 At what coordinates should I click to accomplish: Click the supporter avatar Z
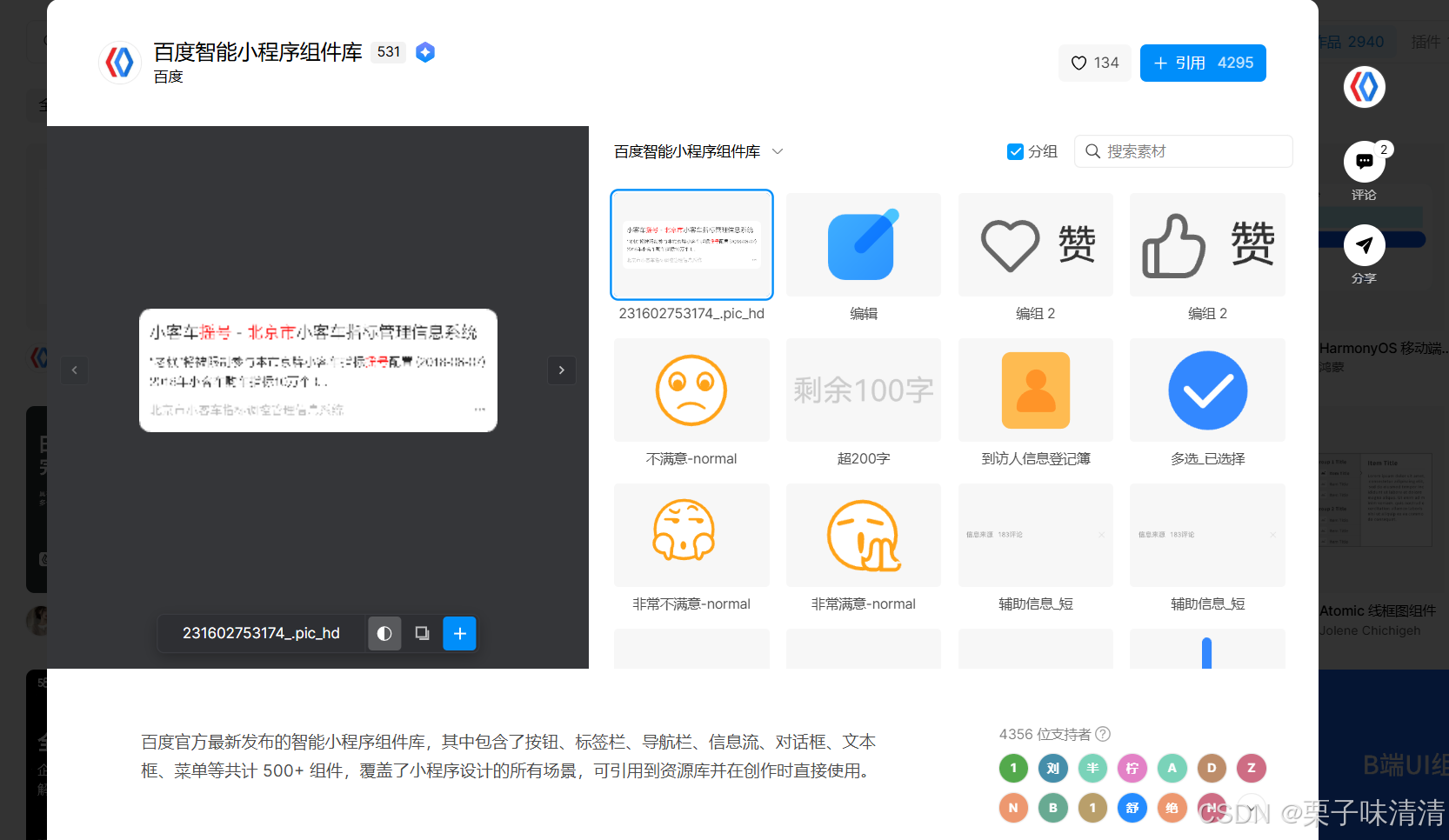(1251, 768)
